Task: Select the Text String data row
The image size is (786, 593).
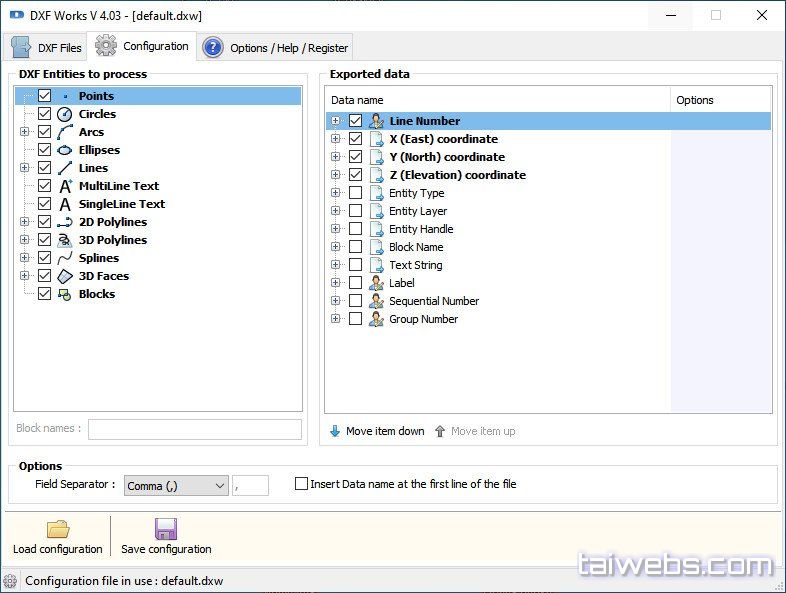Action: click(415, 265)
